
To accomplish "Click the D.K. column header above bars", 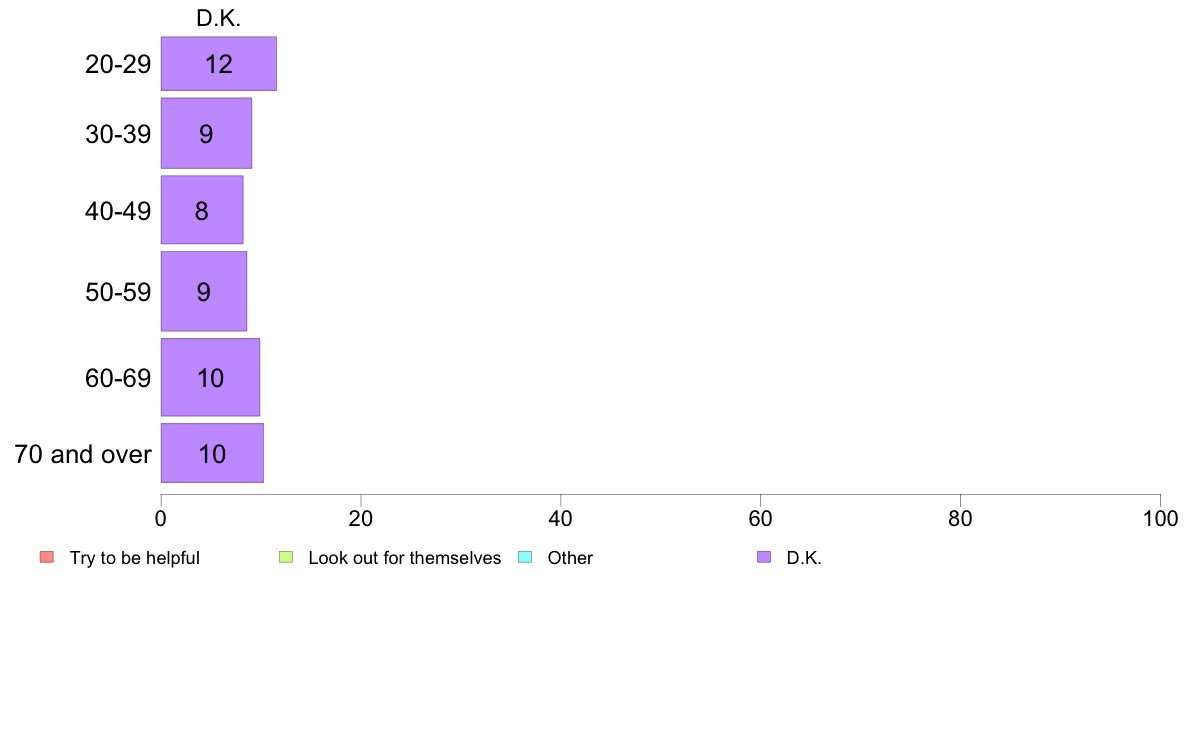I will 218,18.
